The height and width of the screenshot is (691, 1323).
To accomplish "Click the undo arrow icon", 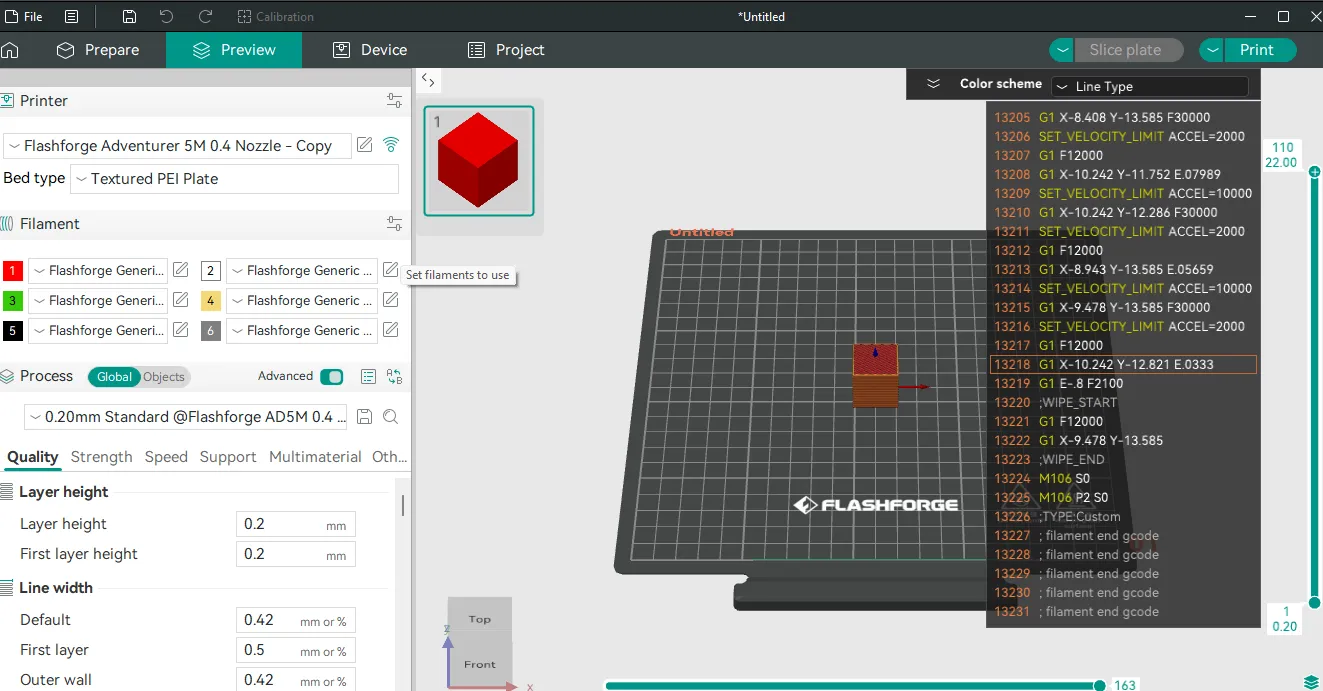I will click(167, 16).
